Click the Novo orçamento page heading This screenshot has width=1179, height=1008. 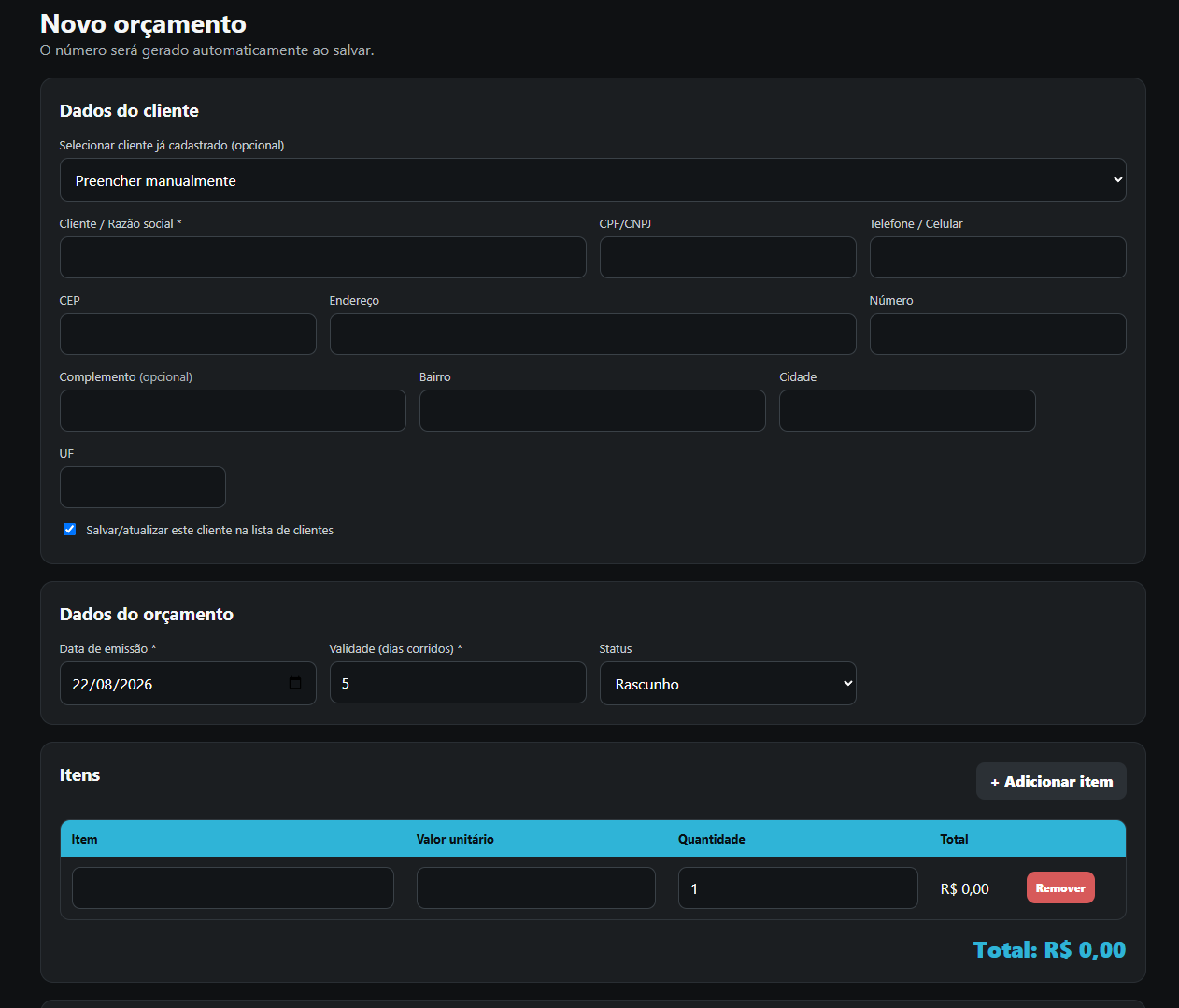click(143, 24)
